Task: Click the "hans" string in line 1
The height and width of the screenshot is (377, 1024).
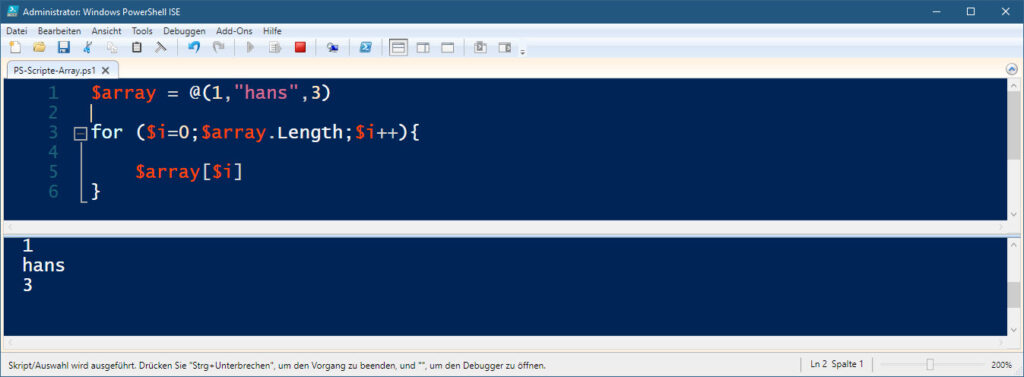Action: [x=266, y=93]
